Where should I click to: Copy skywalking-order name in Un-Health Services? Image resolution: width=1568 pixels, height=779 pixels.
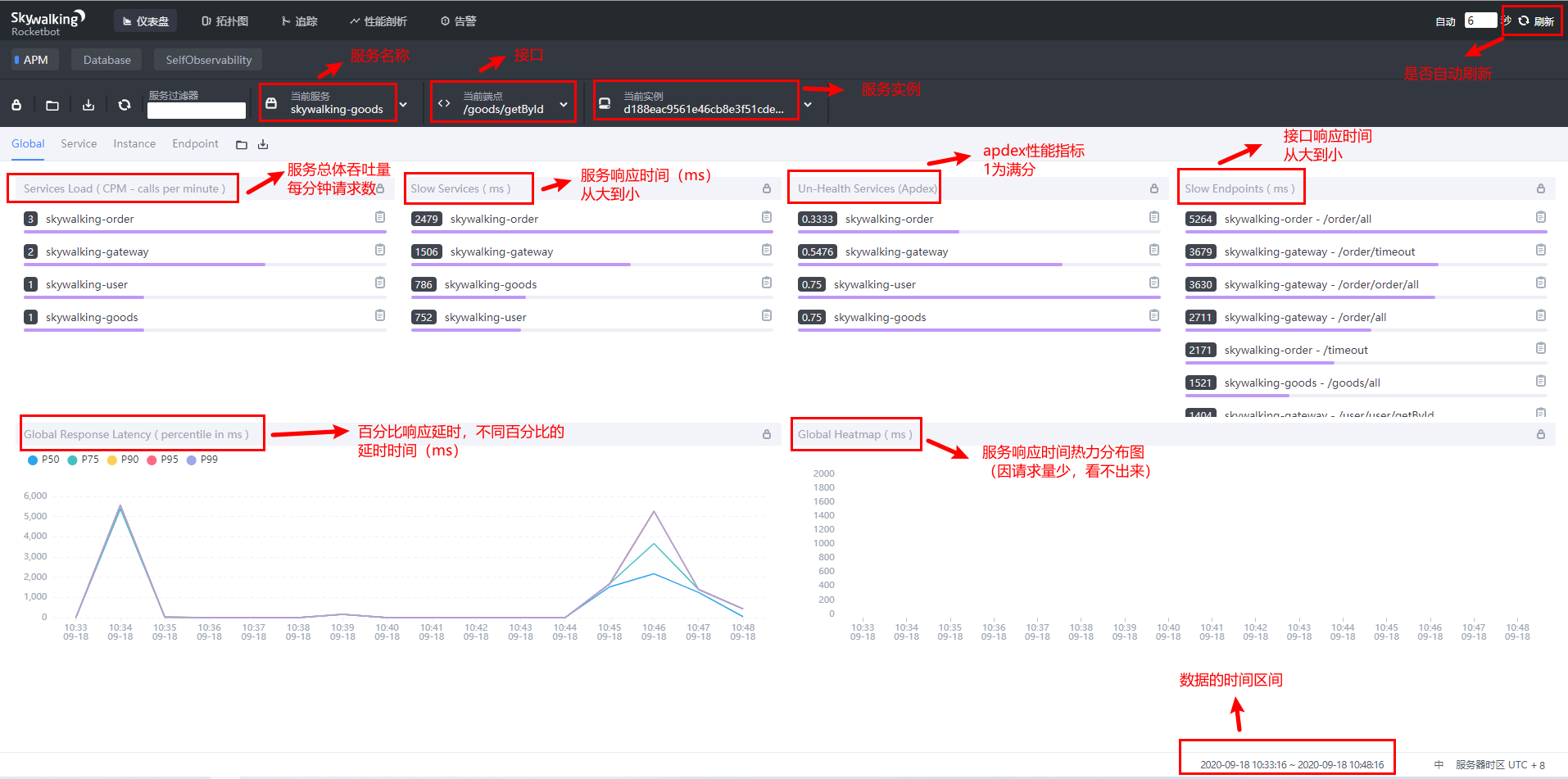[1154, 217]
